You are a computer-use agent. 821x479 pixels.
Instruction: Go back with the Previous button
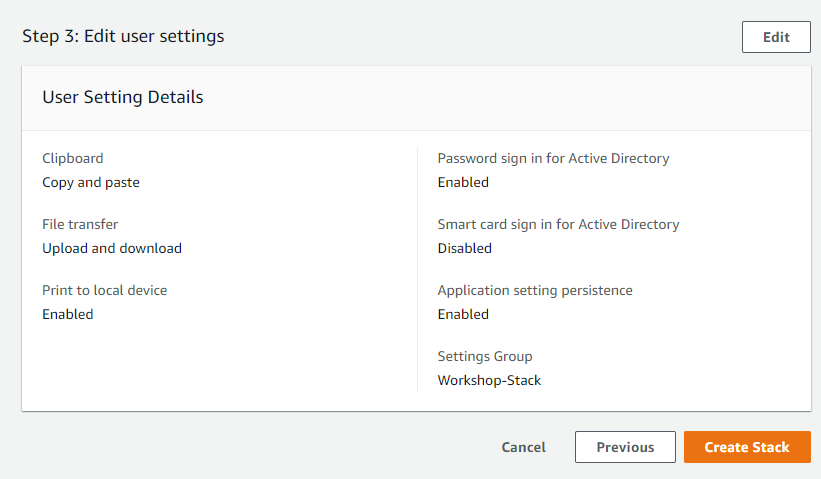click(x=625, y=447)
